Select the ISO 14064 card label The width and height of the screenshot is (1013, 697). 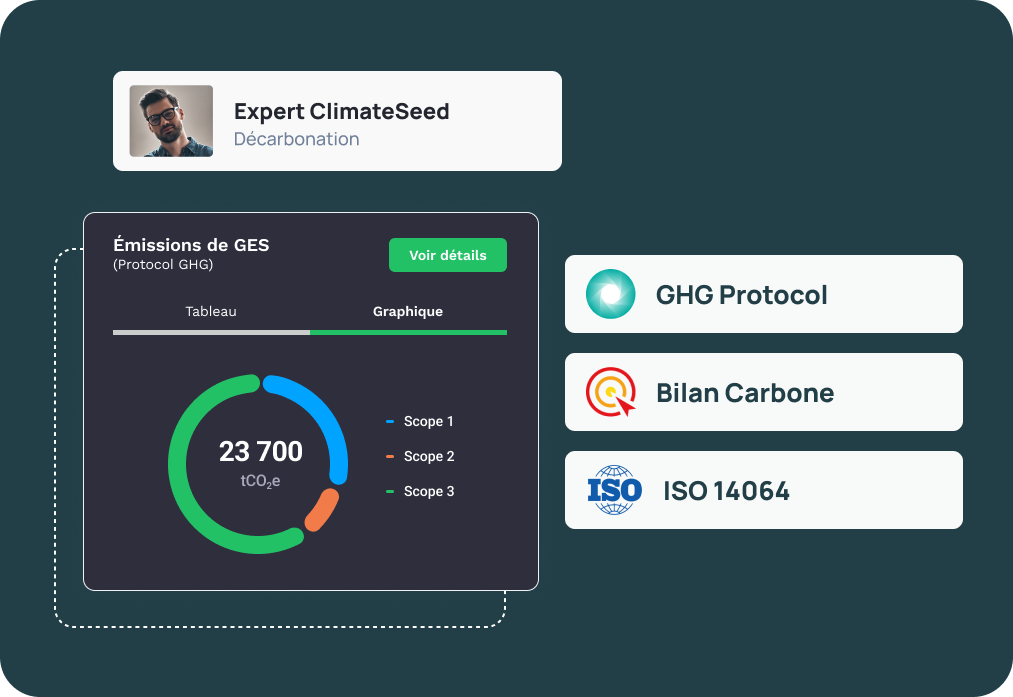click(x=726, y=491)
